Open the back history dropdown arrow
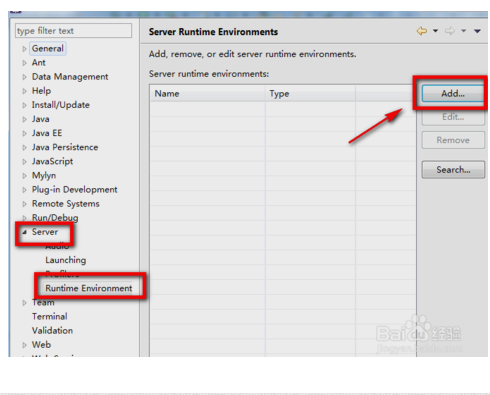 tap(435, 31)
